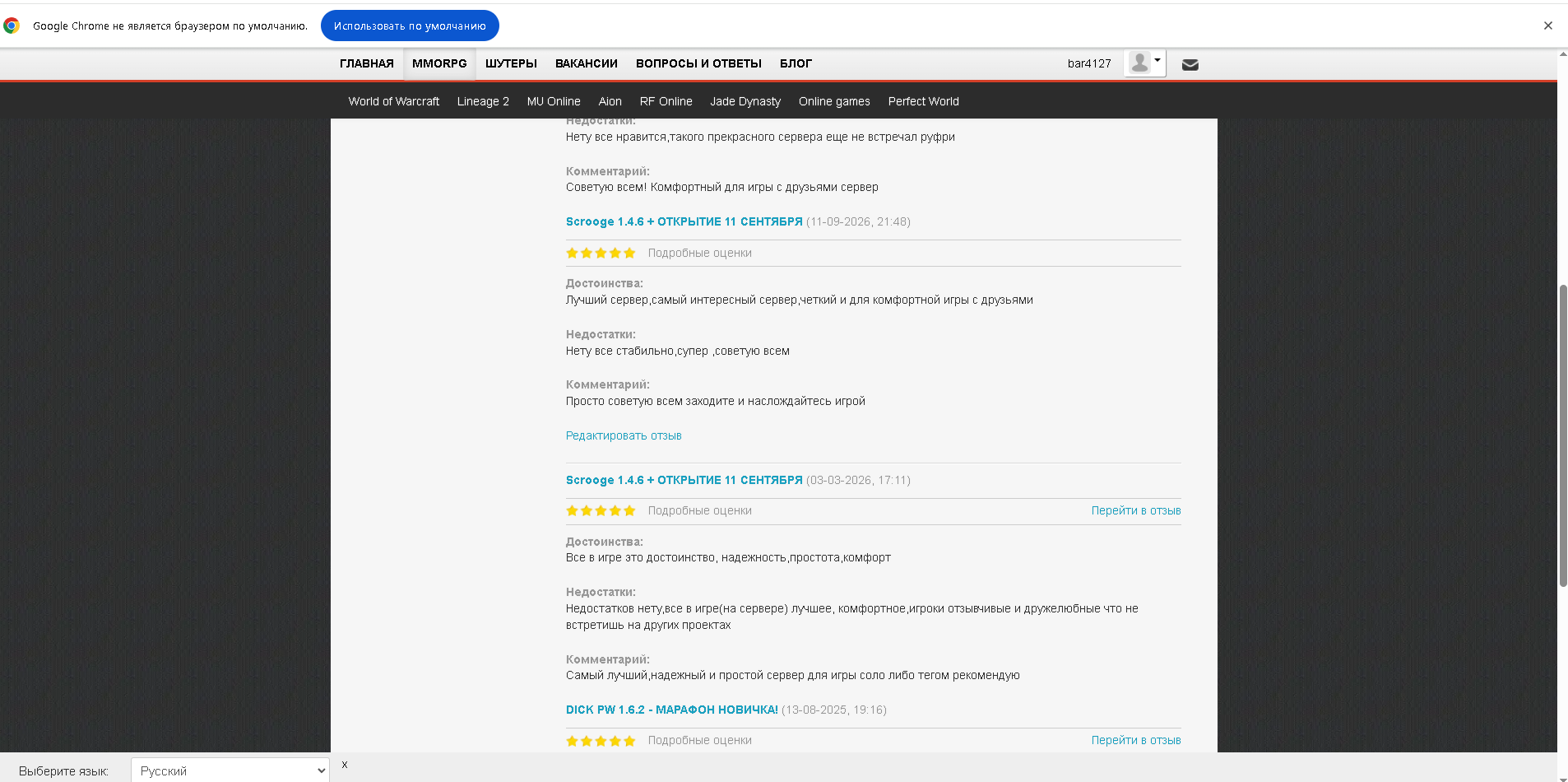
Task: Expand Подробные оценки for 03-03-2026 review
Action: click(x=699, y=510)
